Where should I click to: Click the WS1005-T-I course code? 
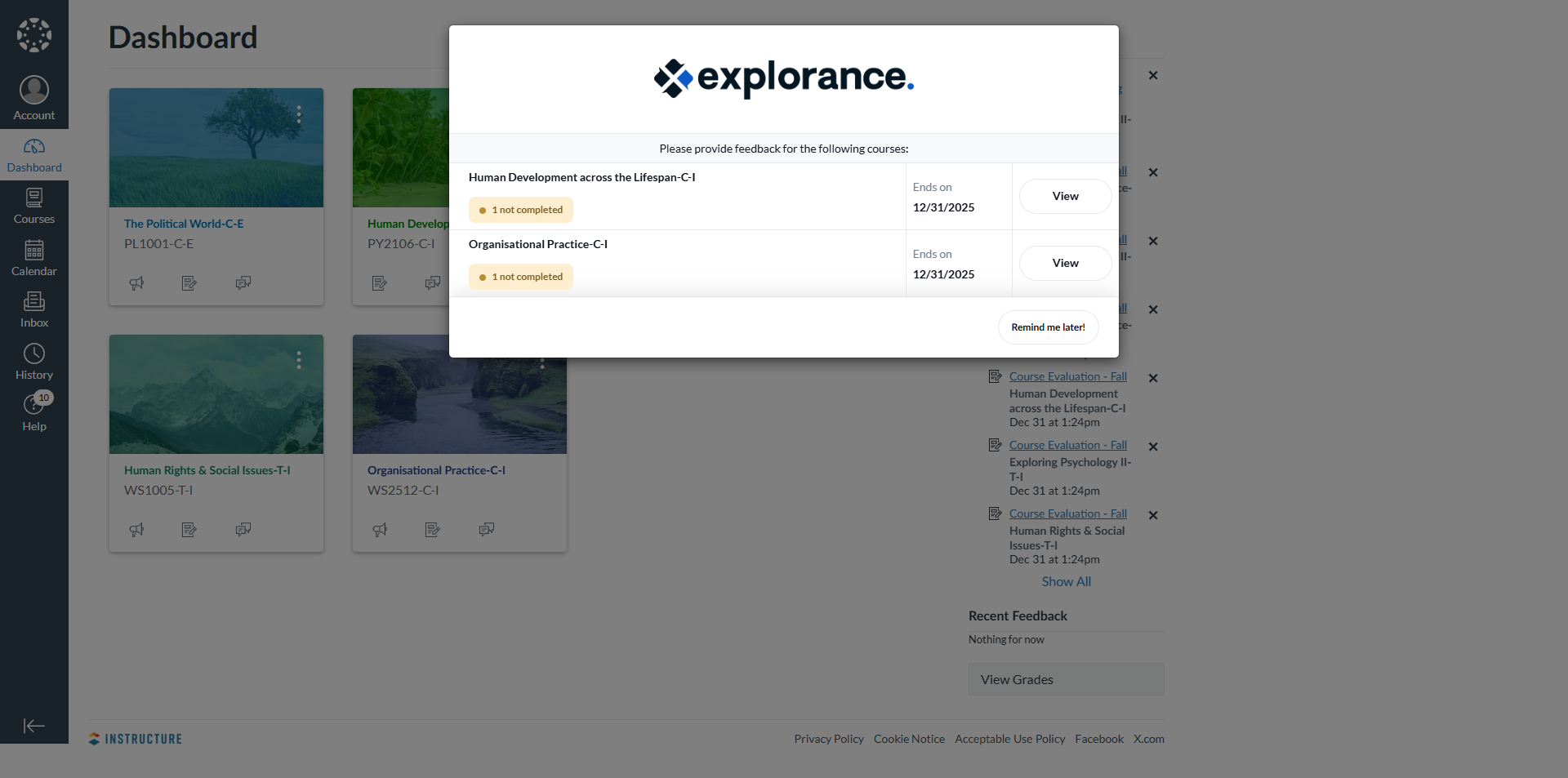click(x=158, y=490)
